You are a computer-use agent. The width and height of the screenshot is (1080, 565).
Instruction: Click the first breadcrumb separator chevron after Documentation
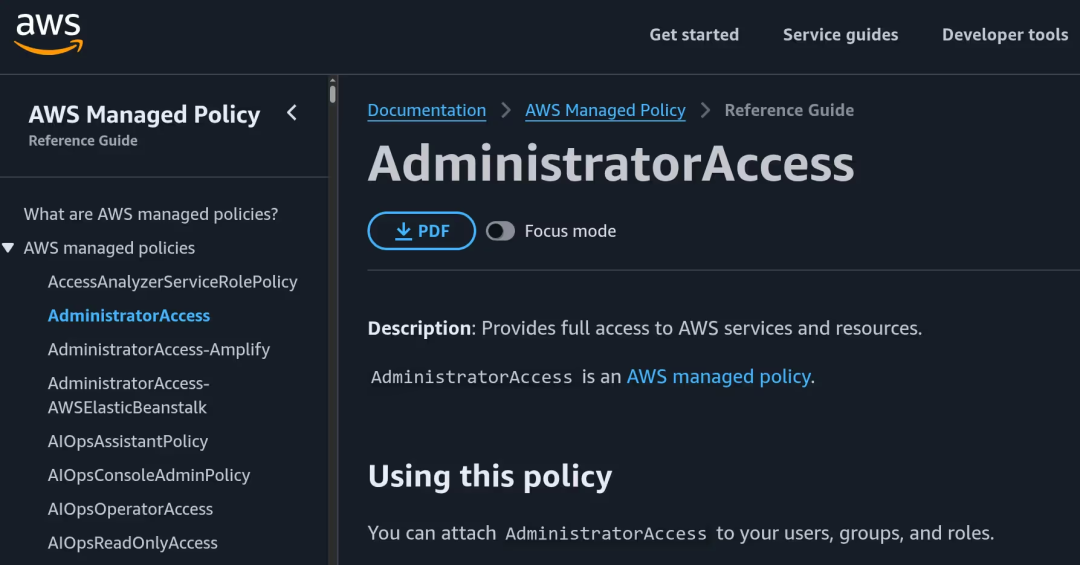coord(506,110)
